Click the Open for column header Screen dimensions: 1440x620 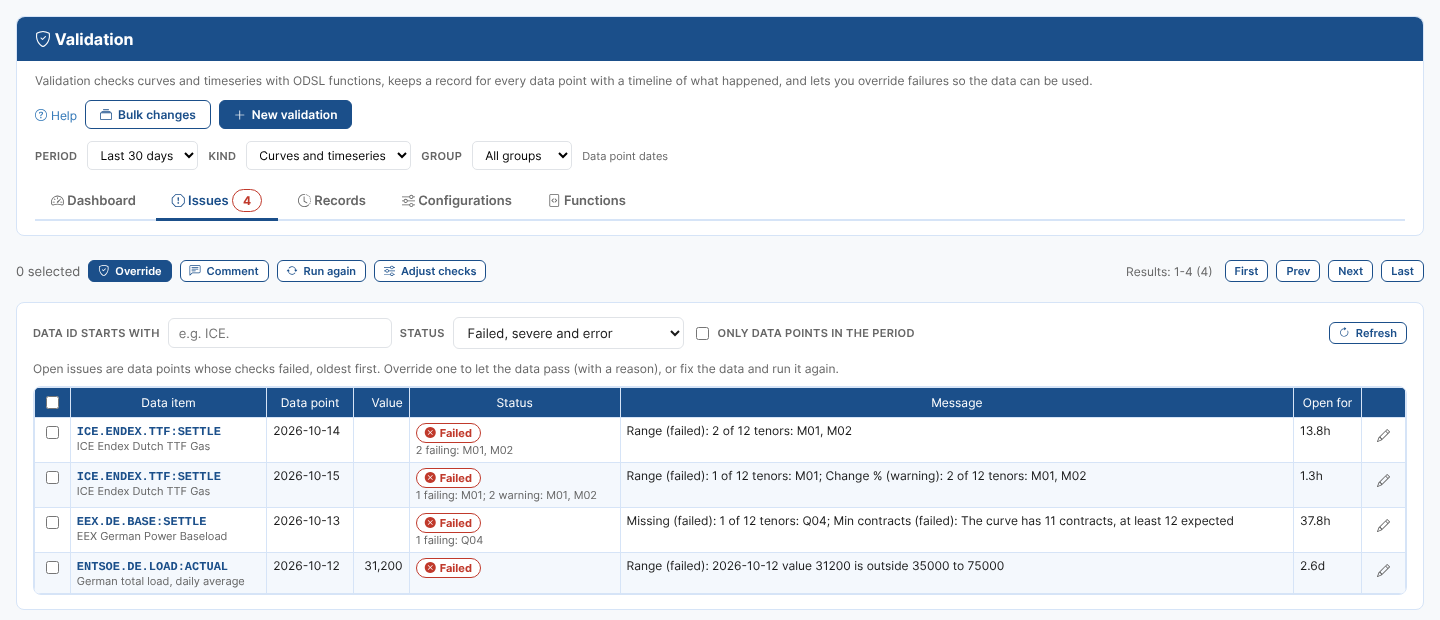point(1327,403)
